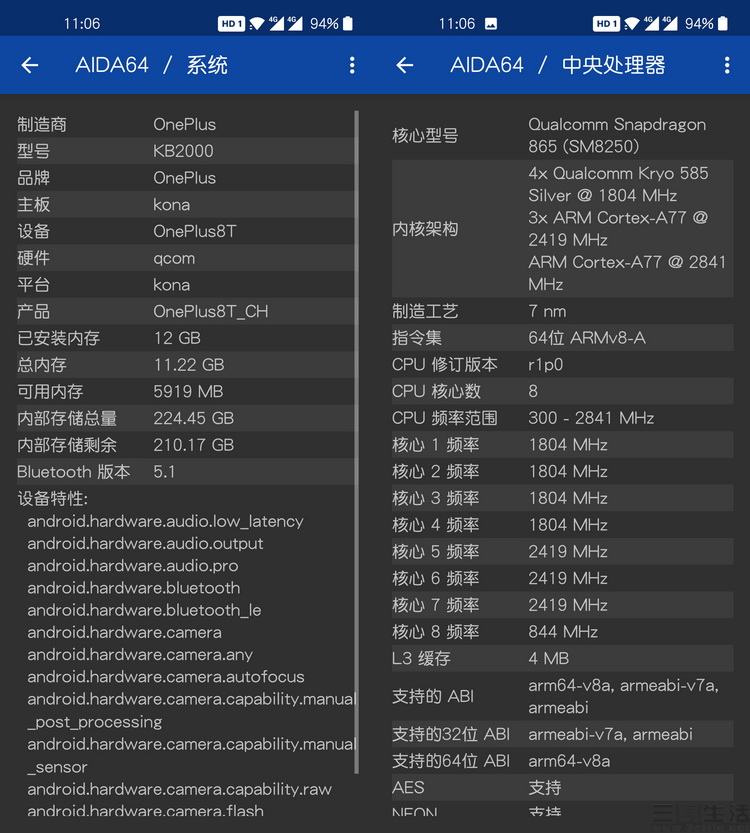This screenshot has height=833, width=750.
Task: Tap android.hardware.audio.low_latency entry
Action: pos(165,521)
